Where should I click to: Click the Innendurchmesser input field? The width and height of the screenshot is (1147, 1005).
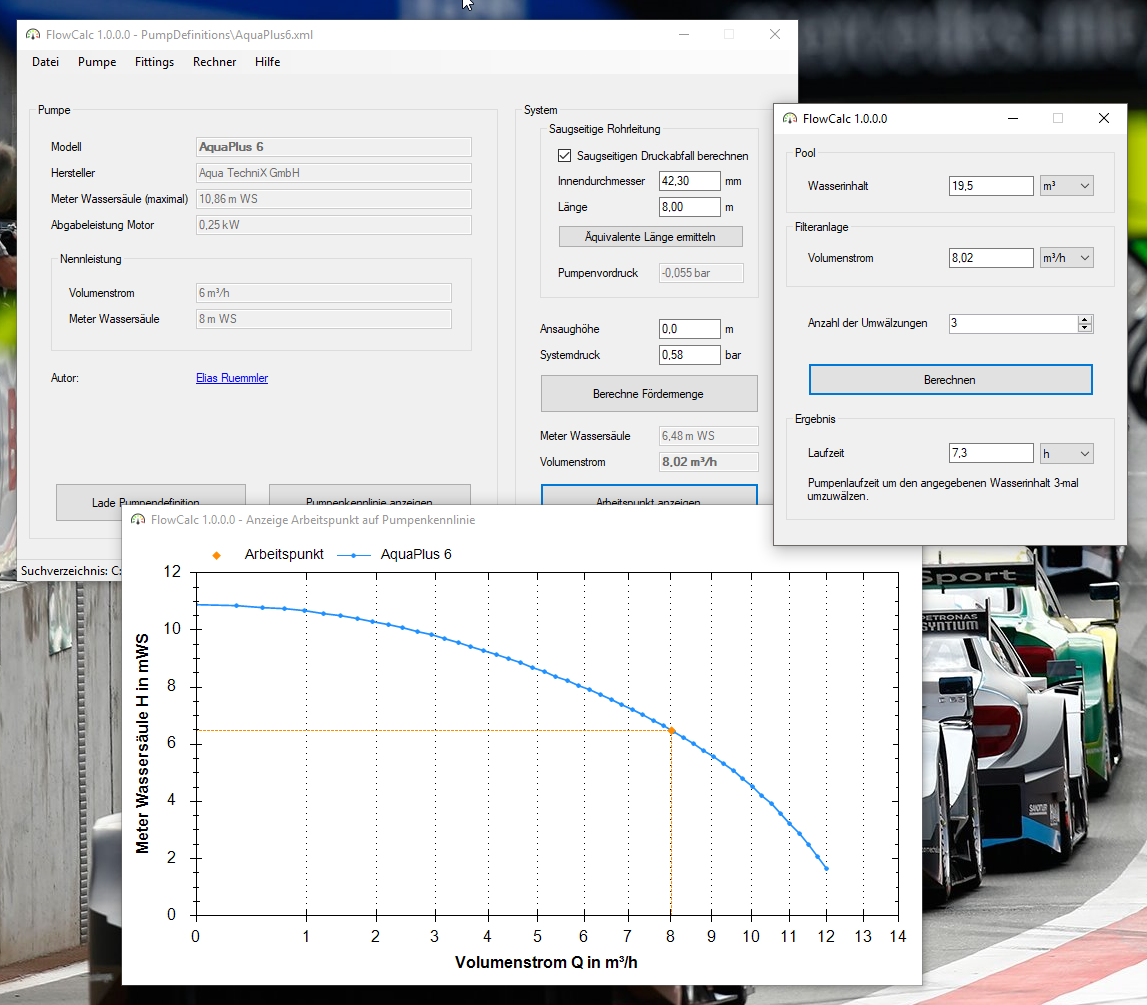690,181
